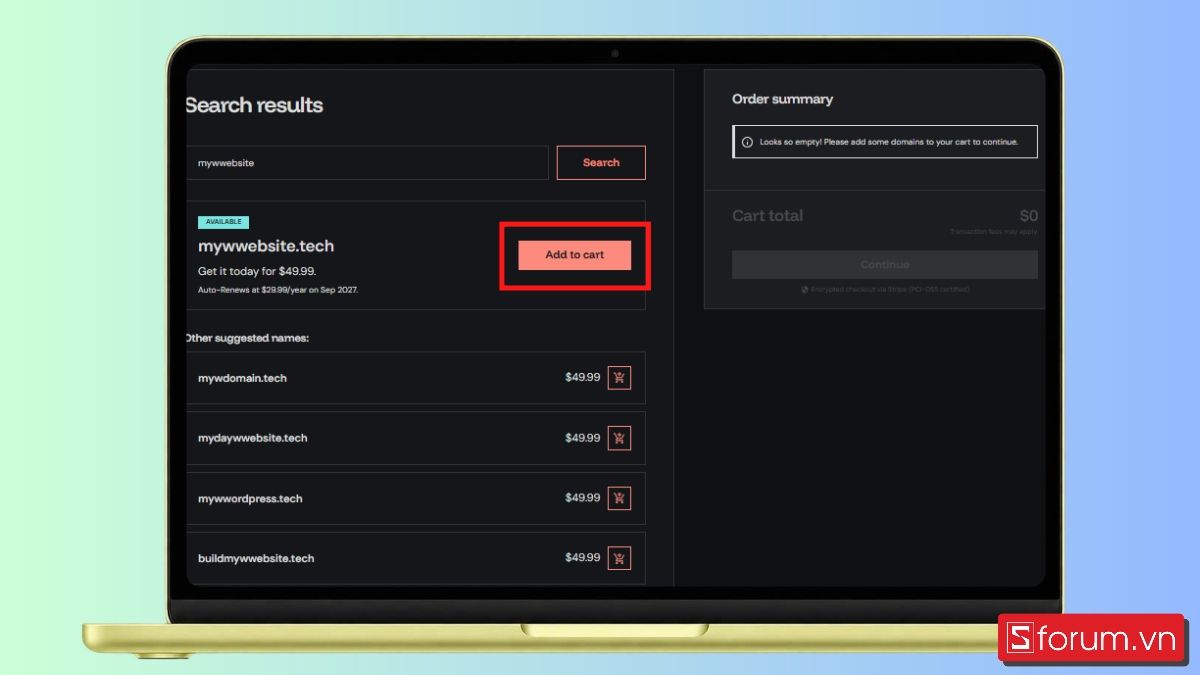Add mywwebsite.tech to cart

coord(575,255)
